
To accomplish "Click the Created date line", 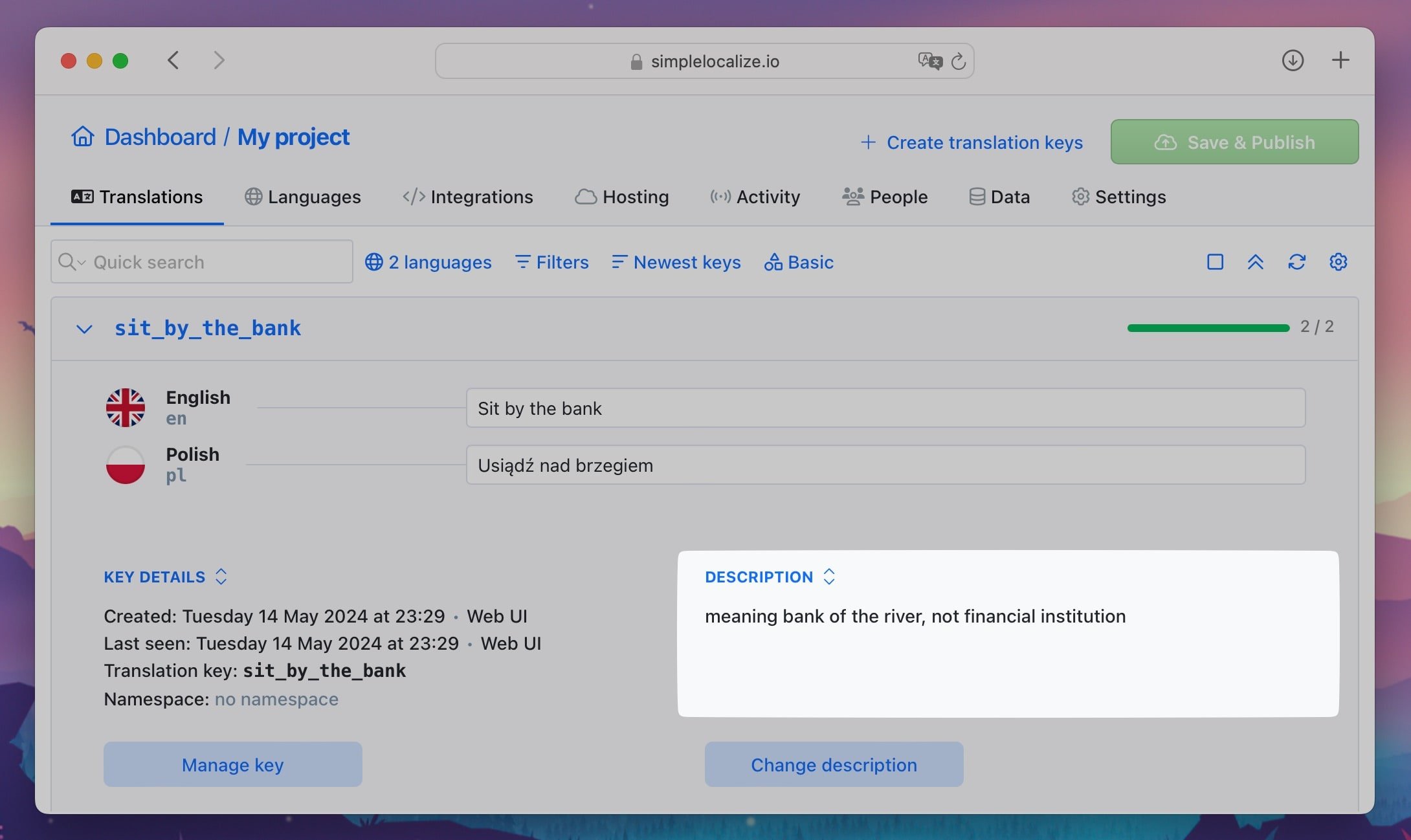I will tap(315, 616).
